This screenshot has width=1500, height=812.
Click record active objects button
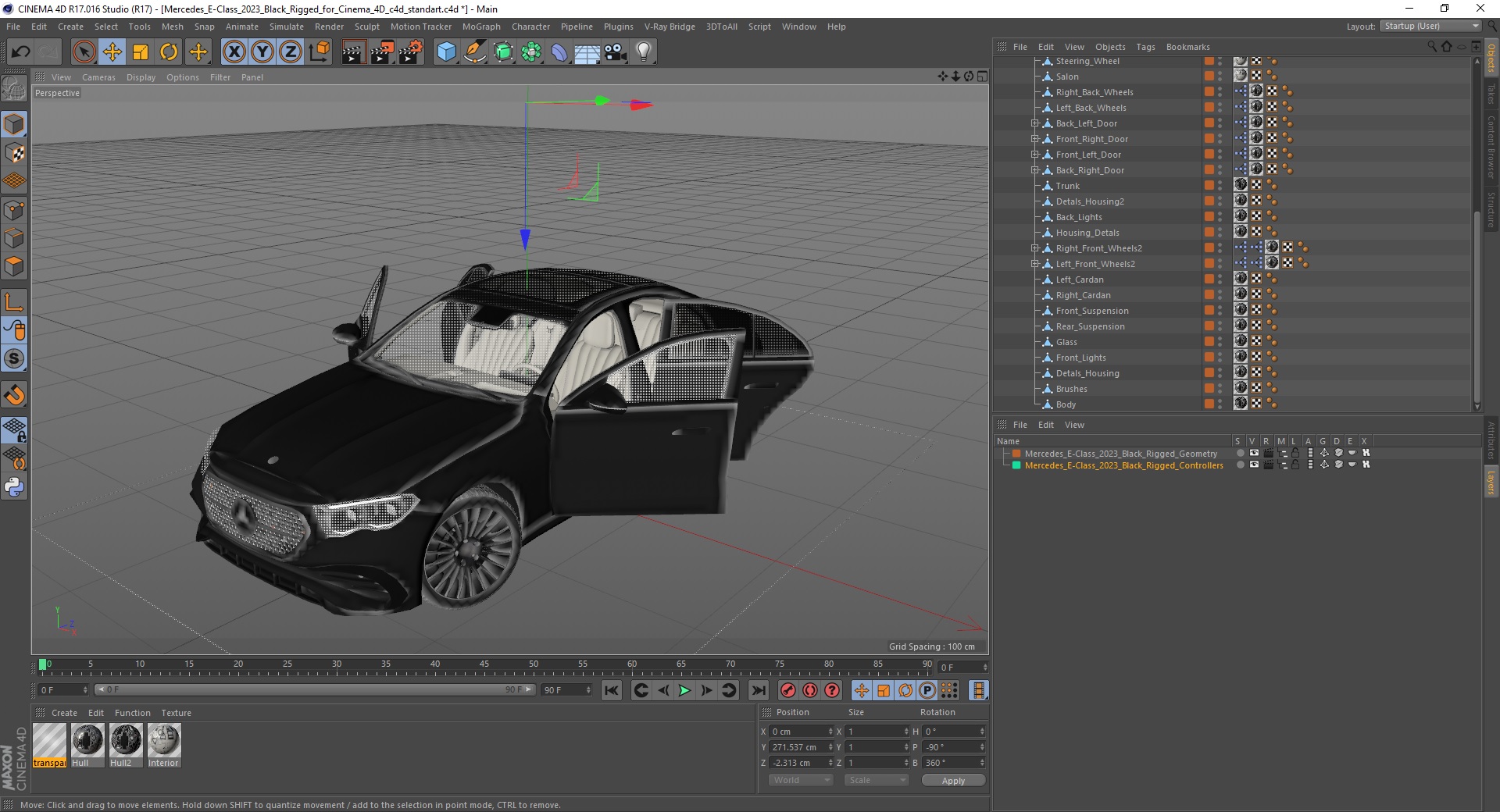(788, 690)
